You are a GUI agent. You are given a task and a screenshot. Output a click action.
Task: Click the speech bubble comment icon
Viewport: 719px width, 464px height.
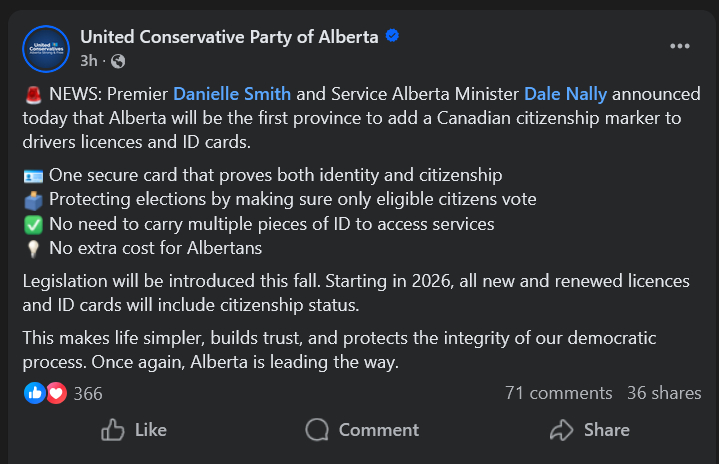[x=317, y=430]
